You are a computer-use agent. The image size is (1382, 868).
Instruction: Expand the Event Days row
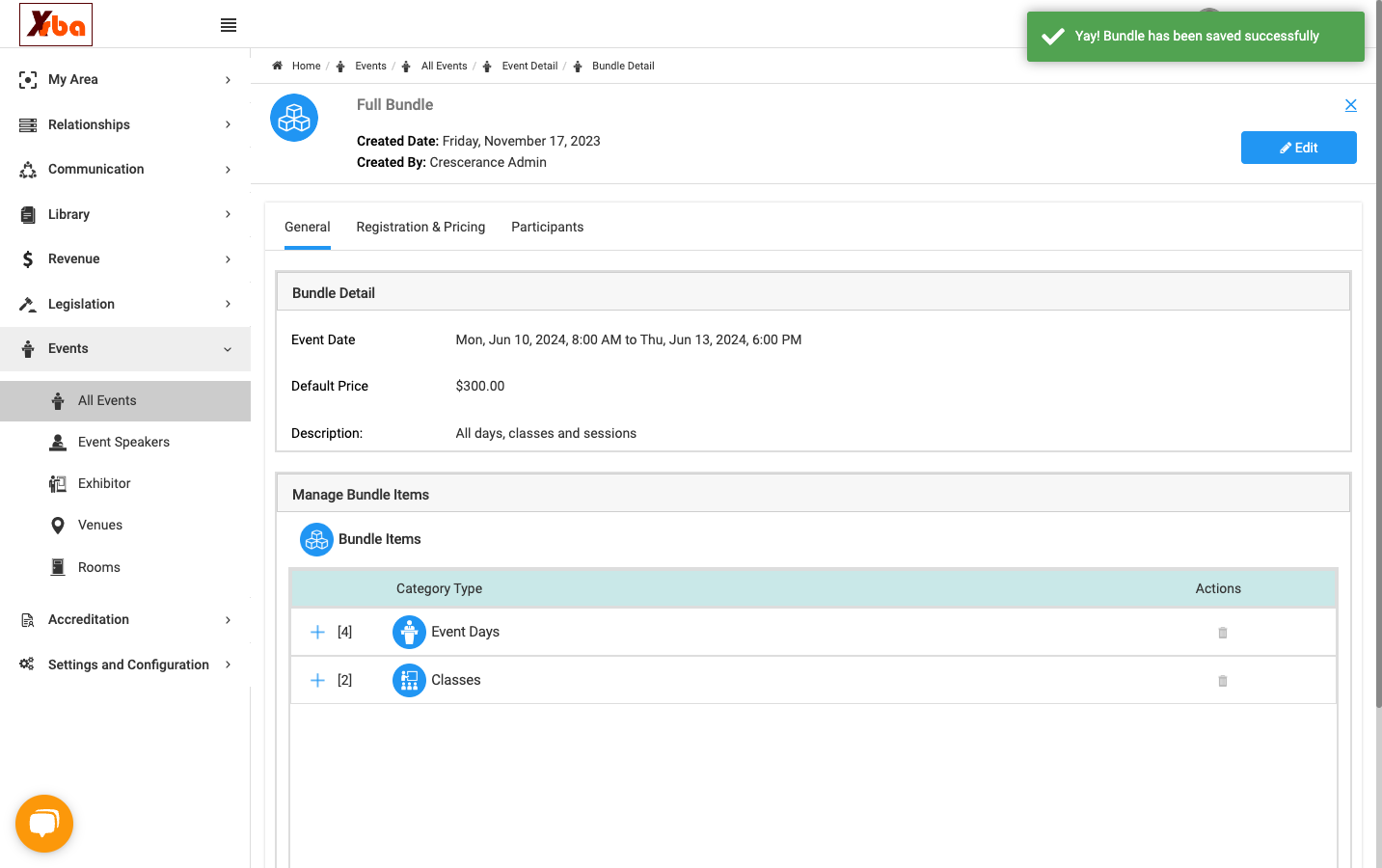tap(317, 633)
